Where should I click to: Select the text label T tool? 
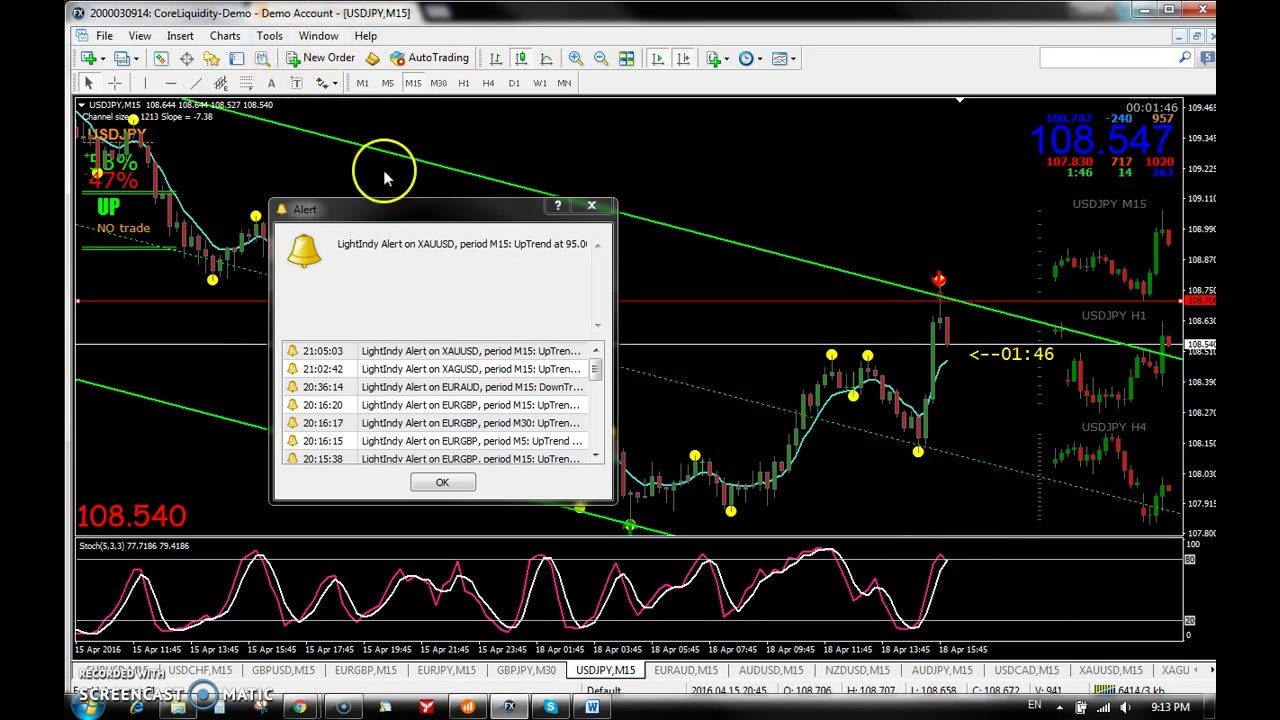point(297,83)
